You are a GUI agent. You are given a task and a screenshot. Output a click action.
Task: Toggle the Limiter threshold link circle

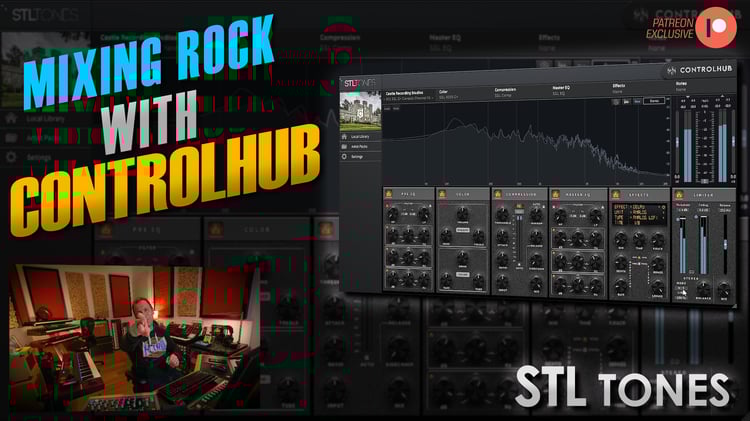coord(678,219)
